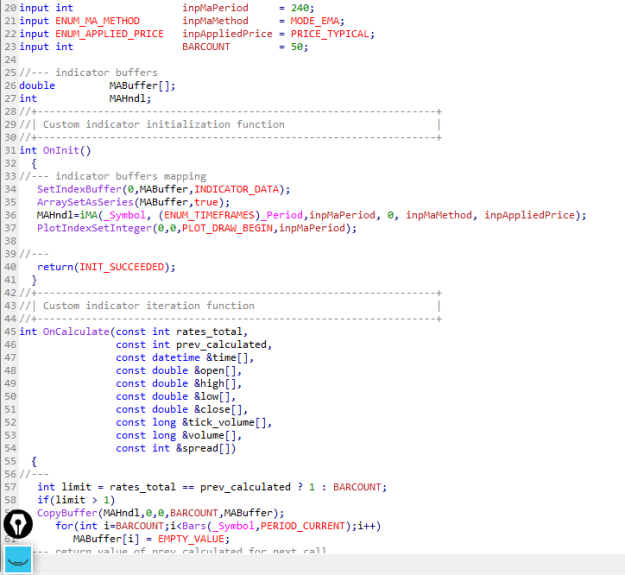Click inpMaMethod argument on line 36
The height and width of the screenshot is (575, 625).
click(x=439, y=215)
